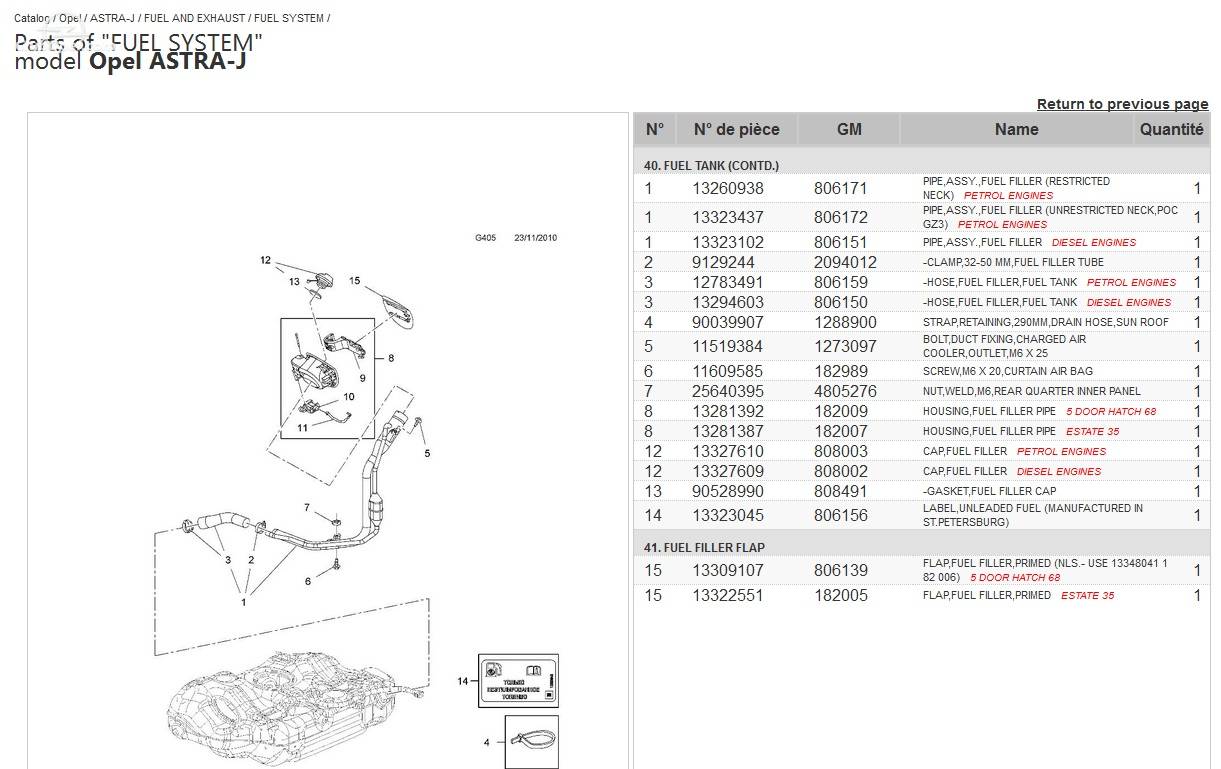Select part number 90528990
The height and width of the screenshot is (769, 1221).
727,491
